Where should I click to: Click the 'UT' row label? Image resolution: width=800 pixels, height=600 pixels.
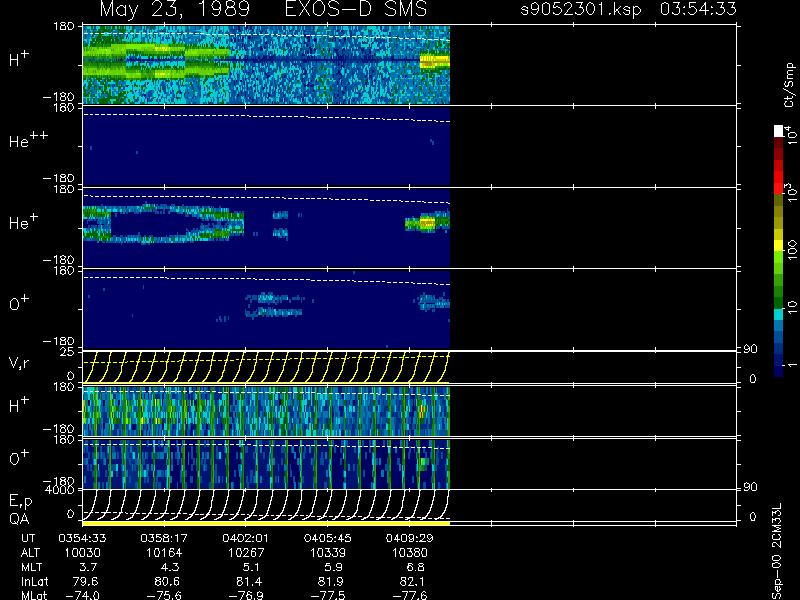coord(29,538)
